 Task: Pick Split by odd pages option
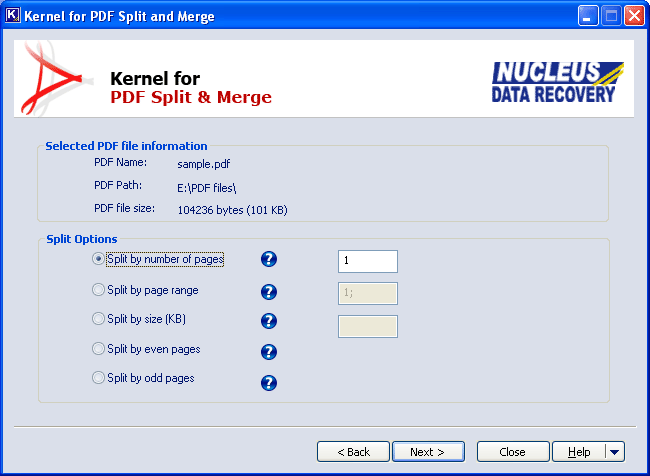coord(98,378)
